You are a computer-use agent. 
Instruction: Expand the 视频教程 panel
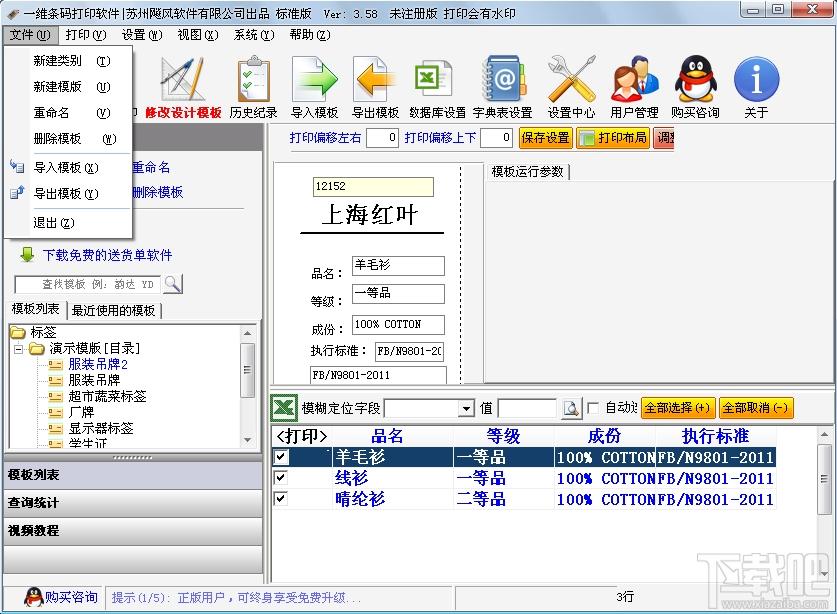coord(133,531)
